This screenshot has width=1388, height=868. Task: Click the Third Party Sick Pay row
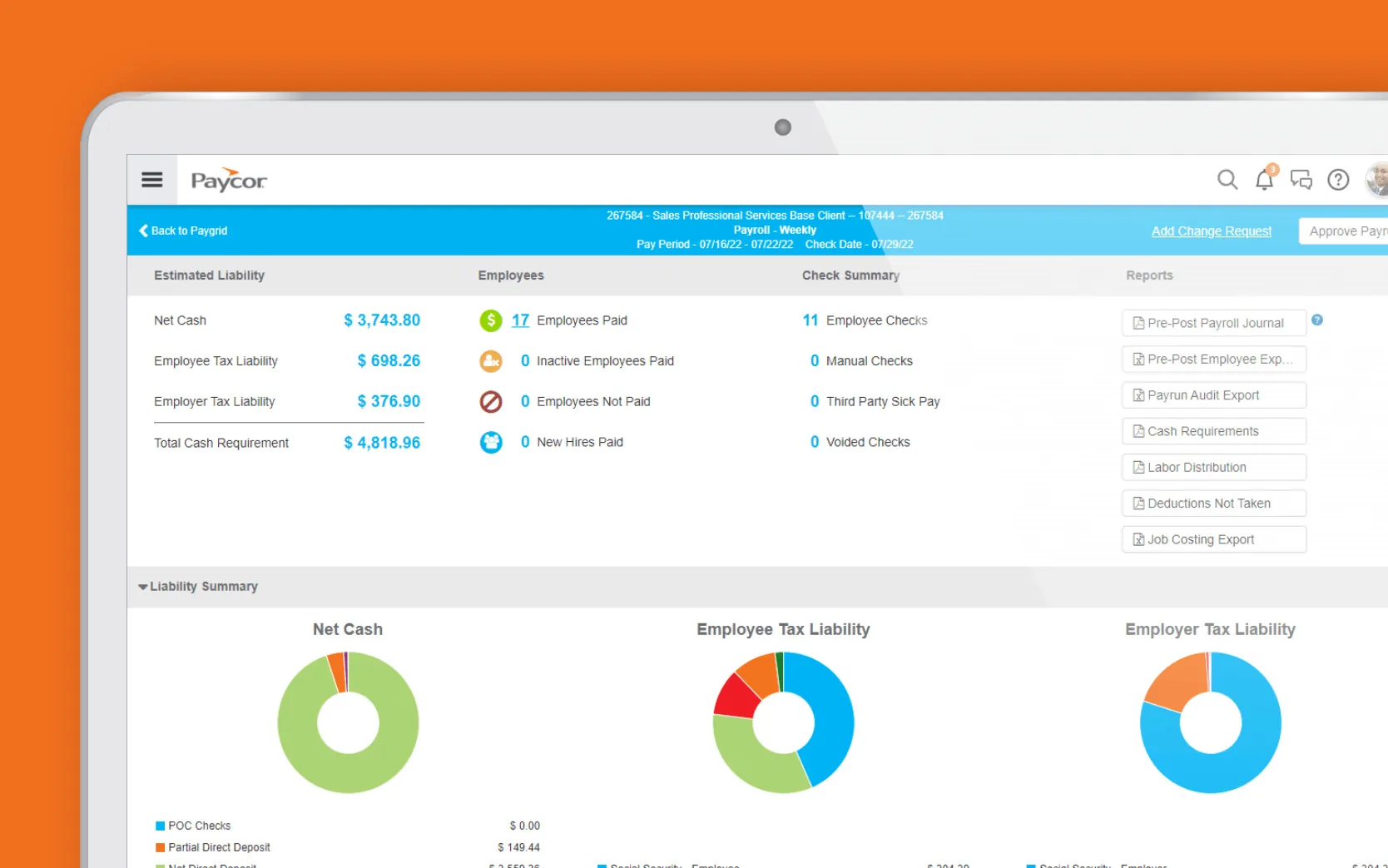coord(875,402)
